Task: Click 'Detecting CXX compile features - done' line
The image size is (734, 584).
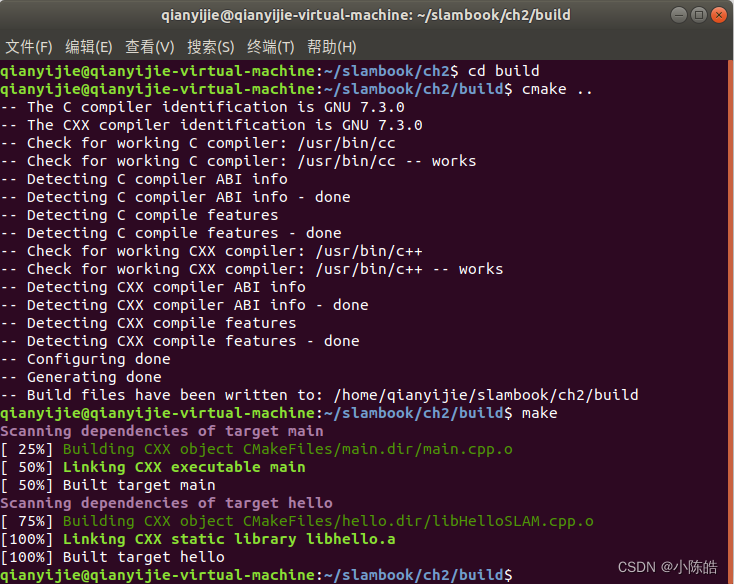Action: coord(180,341)
